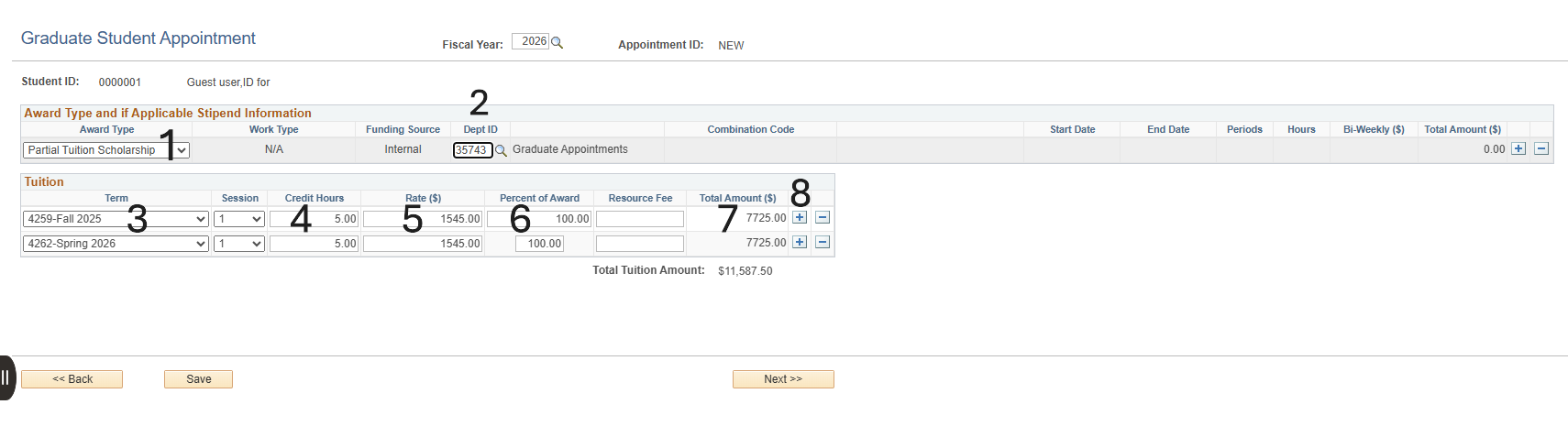The width and height of the screenshot is (1568, 448).
Task: Open Session dropdown for Spring 2026 row
Action: pyautogui.click(x=239, y=244)
